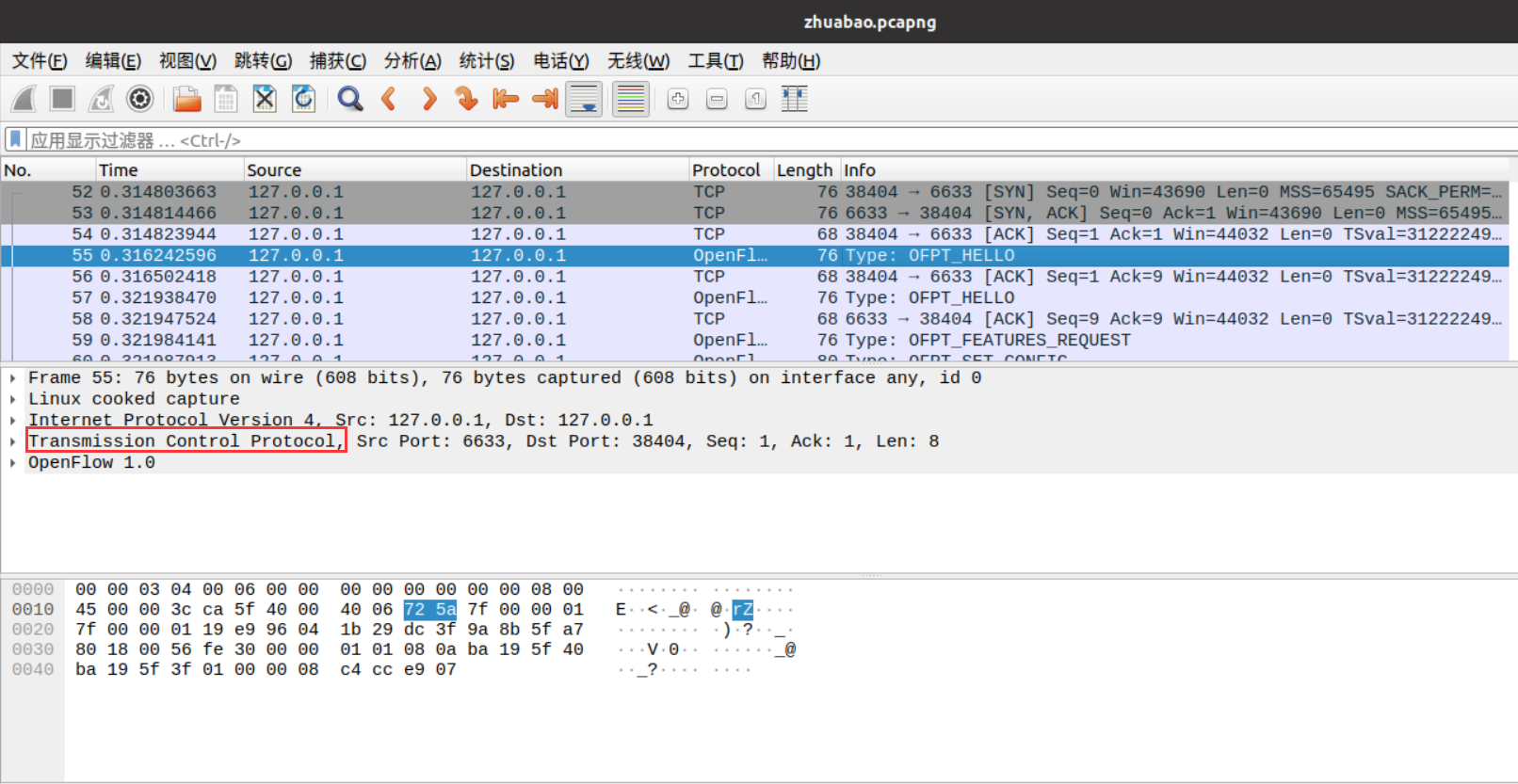Image resolution: width=1518 pixels, height=784 pixels.
Task: Toggle auto-scroll during live capture
Action: 584,99
